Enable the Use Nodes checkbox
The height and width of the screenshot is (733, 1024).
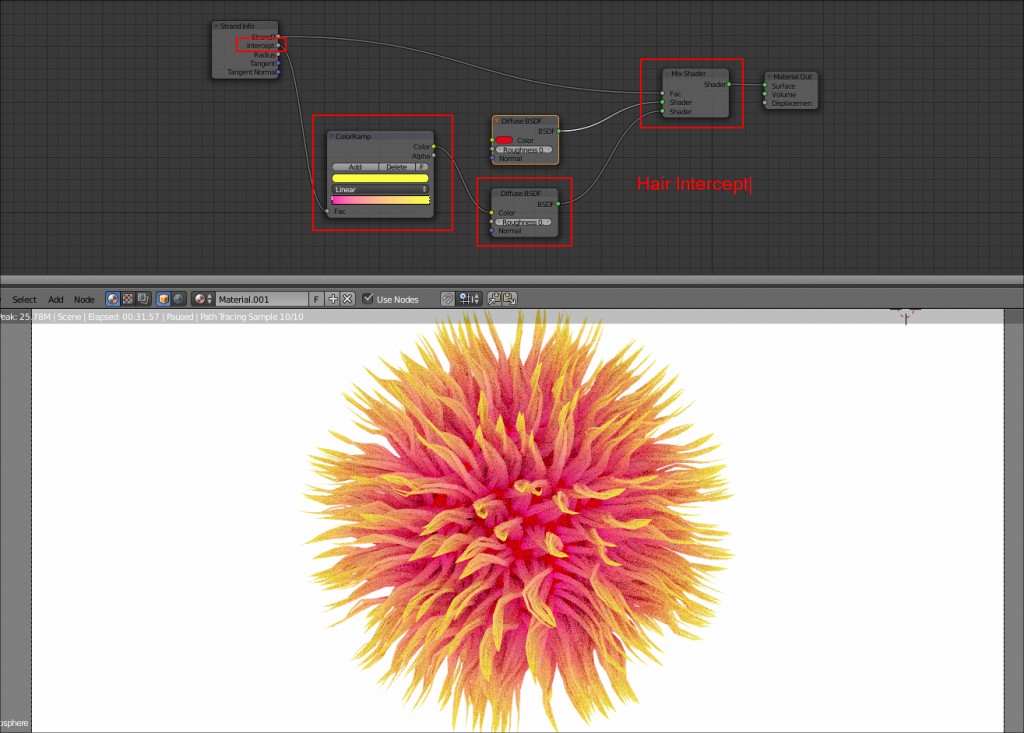[x=367, y=298]
